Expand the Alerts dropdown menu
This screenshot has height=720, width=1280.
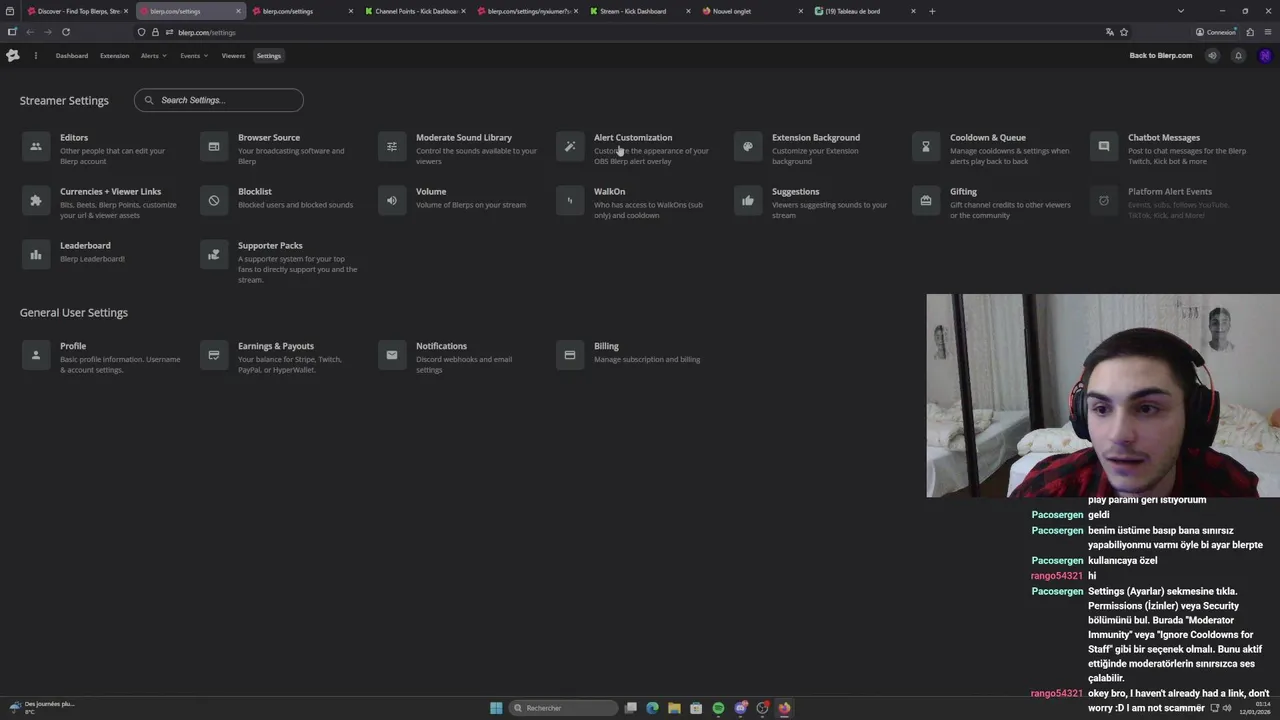[x=154, y=56]
